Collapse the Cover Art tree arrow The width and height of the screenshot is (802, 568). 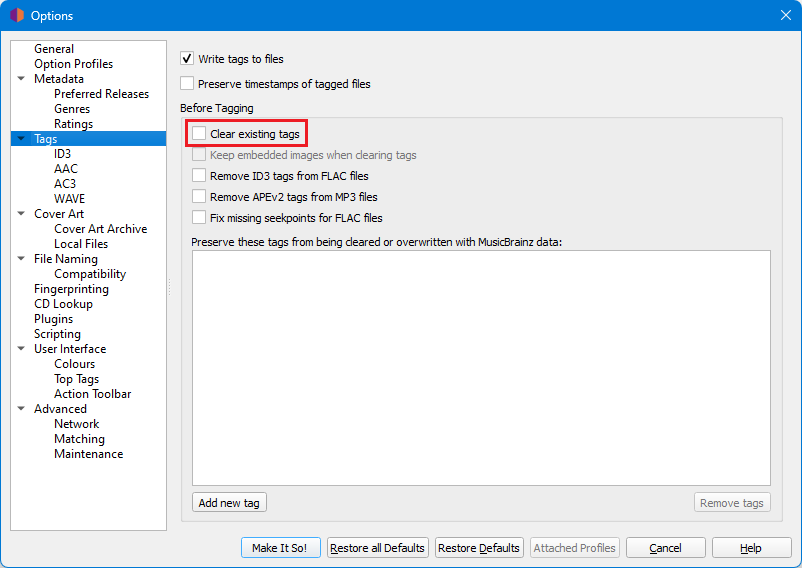click(21, 214)
